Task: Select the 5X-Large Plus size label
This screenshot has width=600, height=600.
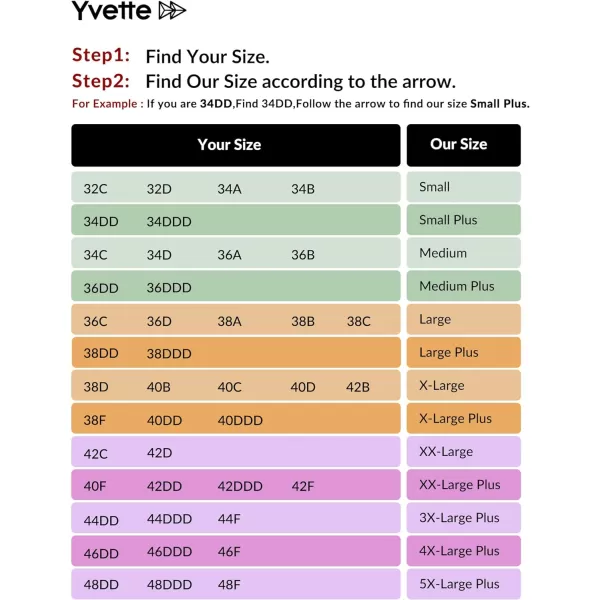Action: click(459, 584)
